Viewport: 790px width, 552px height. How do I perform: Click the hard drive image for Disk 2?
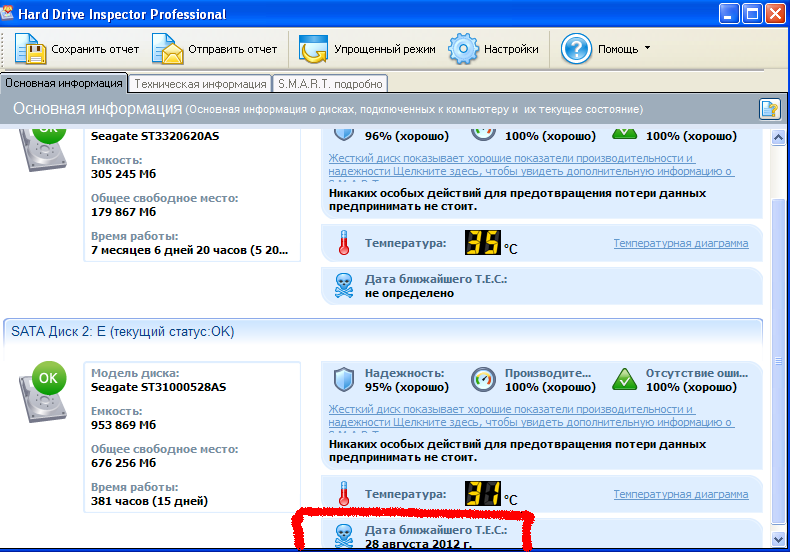click(x=42, y=400)
